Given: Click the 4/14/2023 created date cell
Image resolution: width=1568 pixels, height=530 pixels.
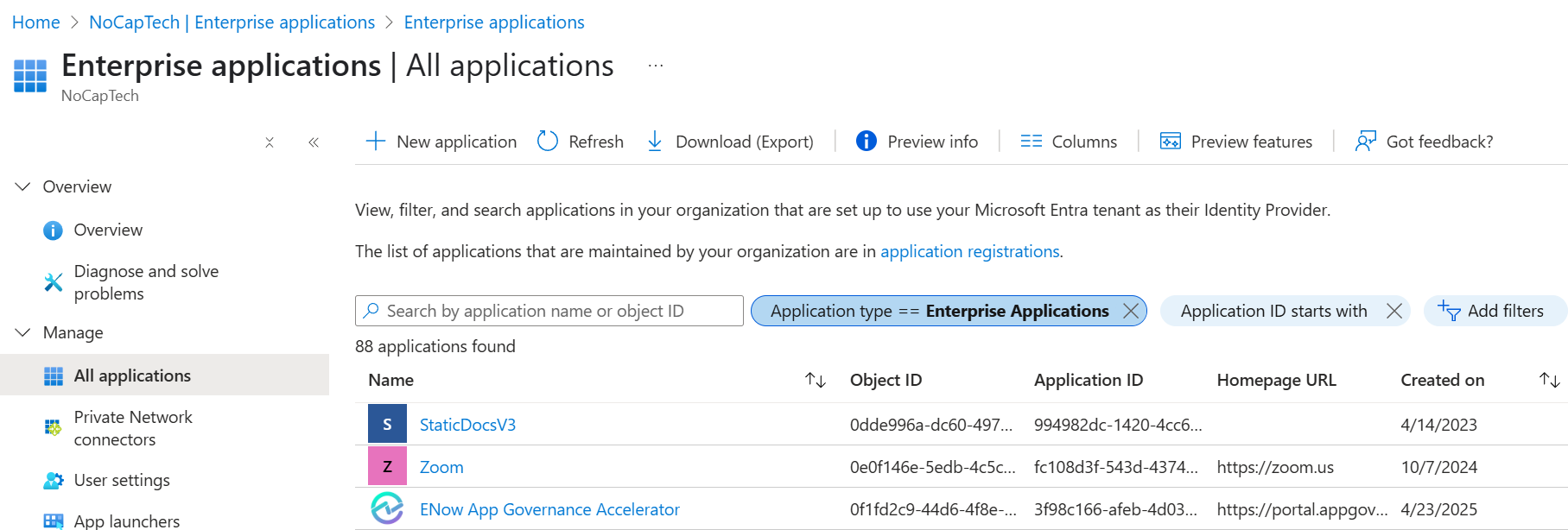Looking at the screenshot, I should (1439, 425).
